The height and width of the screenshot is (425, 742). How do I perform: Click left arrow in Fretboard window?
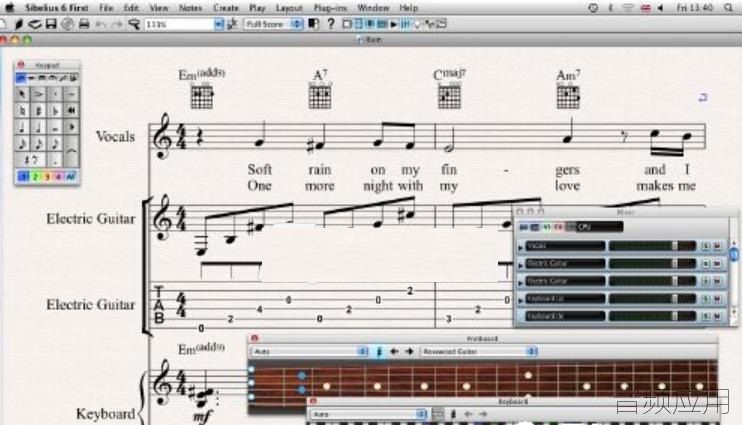coord(394,351)
